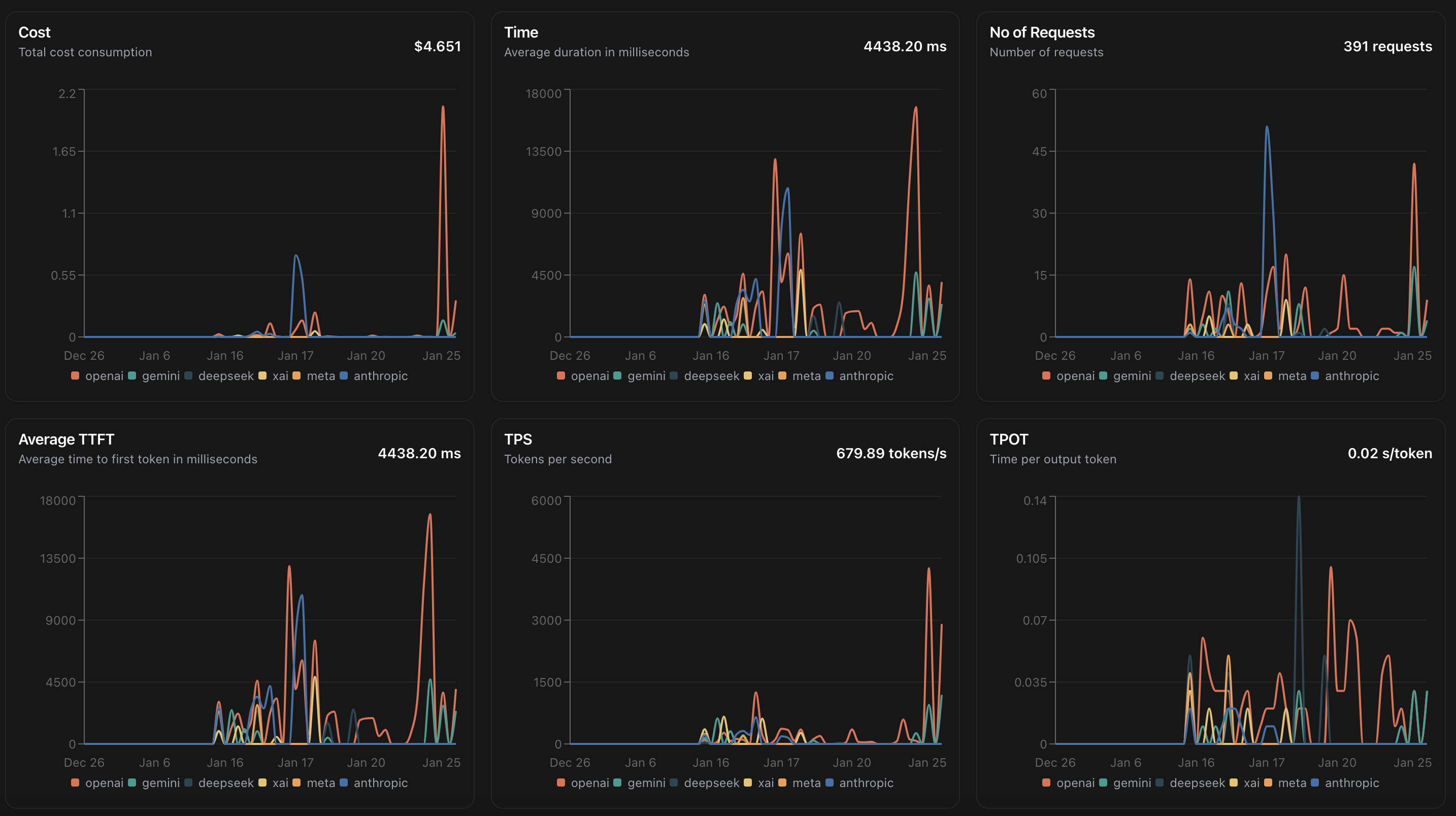Click the Cost card title
The image size is (1456, 816).
35,32
